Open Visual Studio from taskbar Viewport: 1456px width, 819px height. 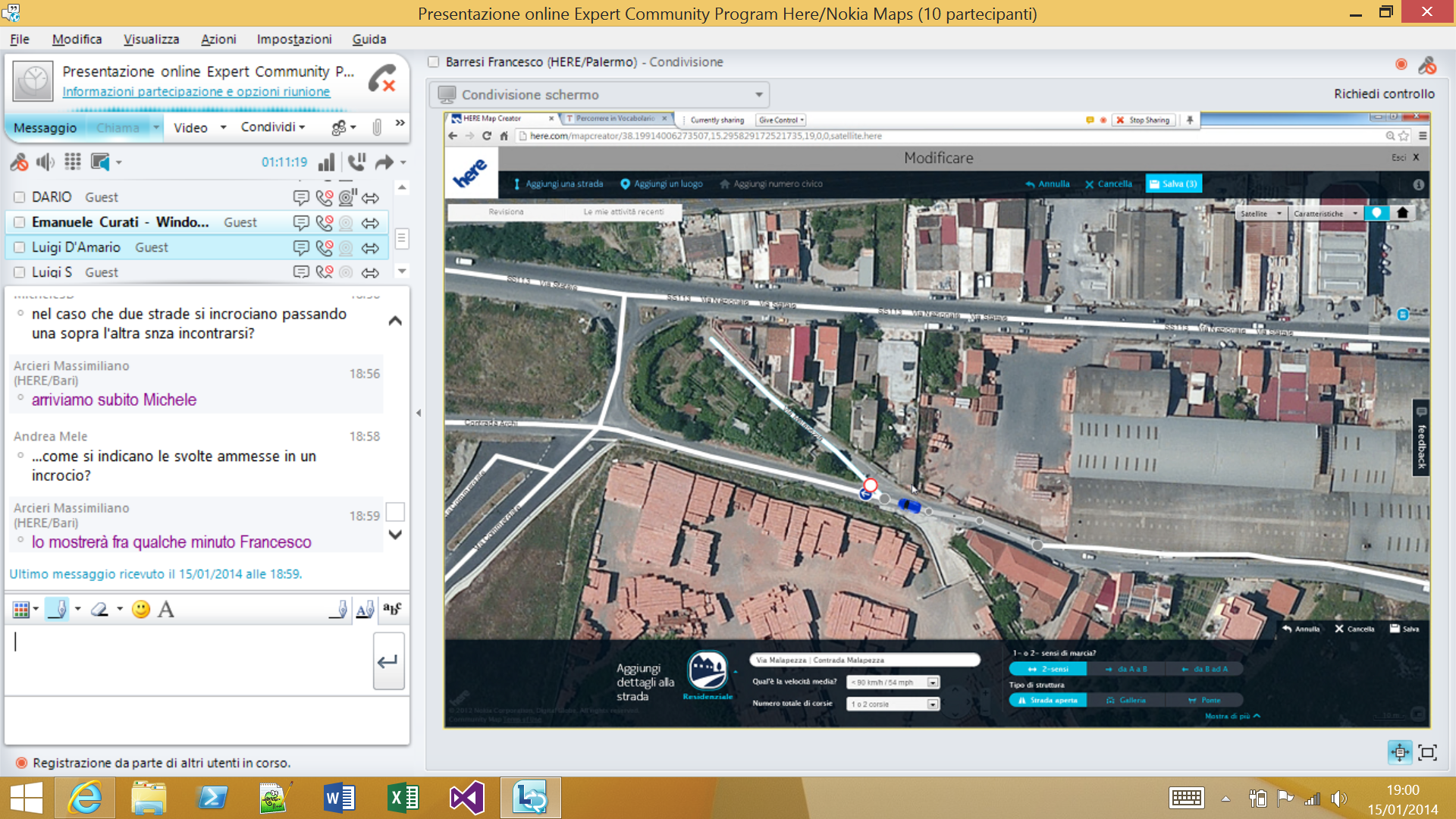pyautogui.click(x=467, y=798)
